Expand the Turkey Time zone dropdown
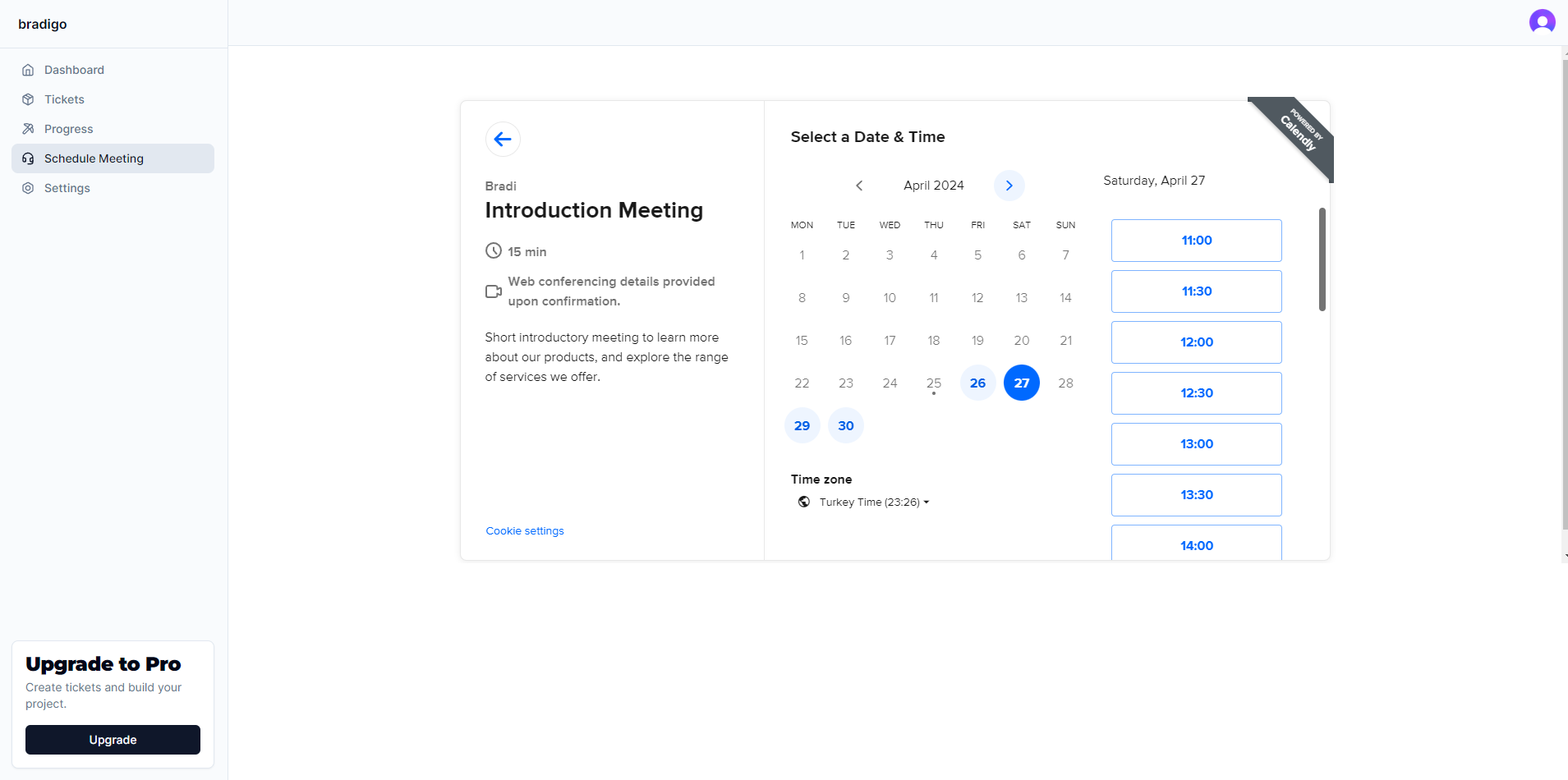1568x780 pixels. pos(874,502)
